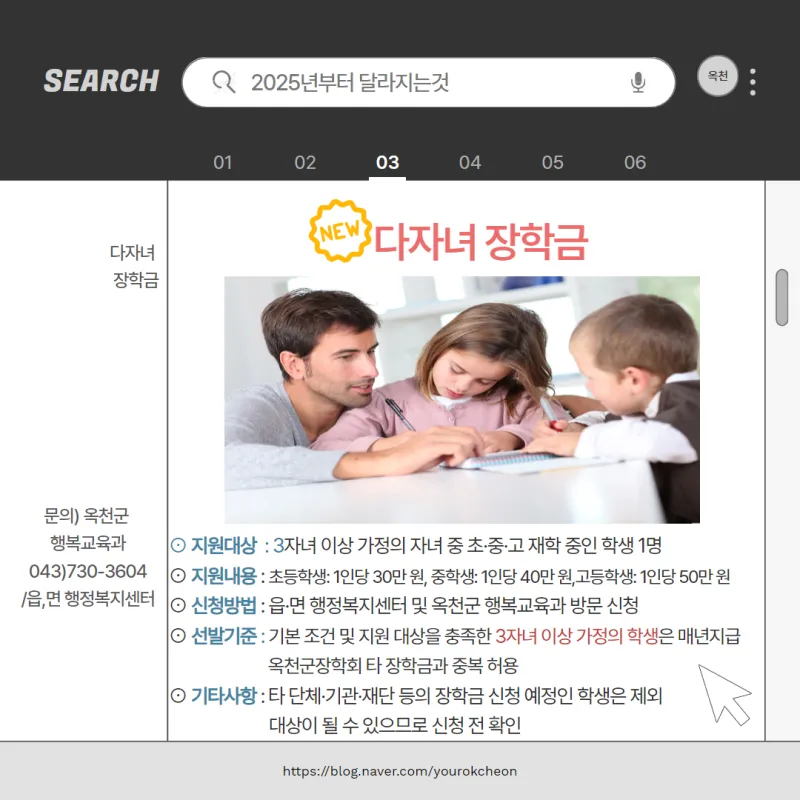Click the vertical scrollbar thumb
Viewport: 800px width, 800px height.
[782, 297]
